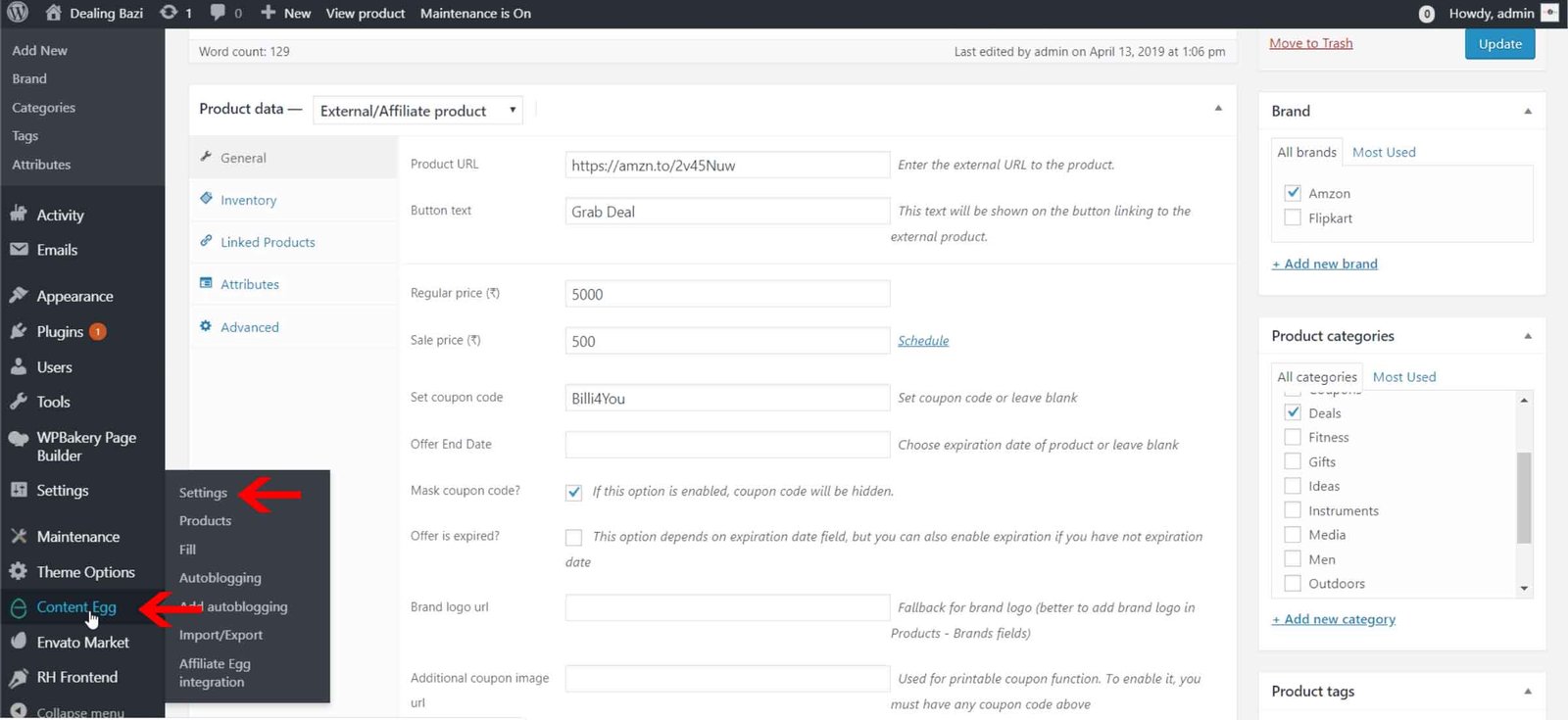Image resolution: width=1568 pixels, height=720 pixels.
Task: Click the Content Egg icon
Action: pyautogui.click(x=19, y=607)
